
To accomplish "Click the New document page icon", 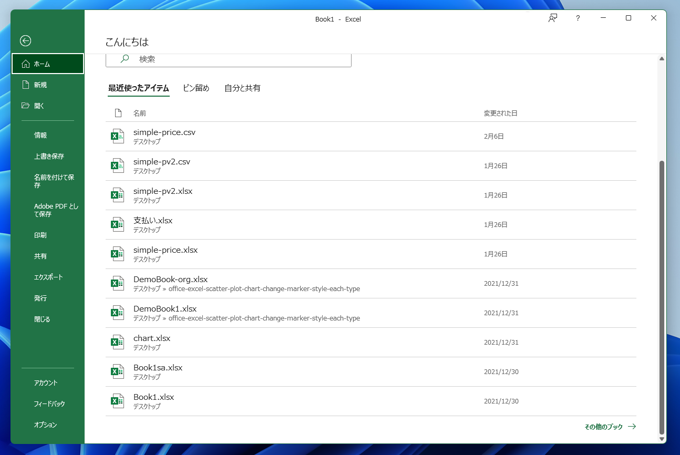I will tap(26, 85).
